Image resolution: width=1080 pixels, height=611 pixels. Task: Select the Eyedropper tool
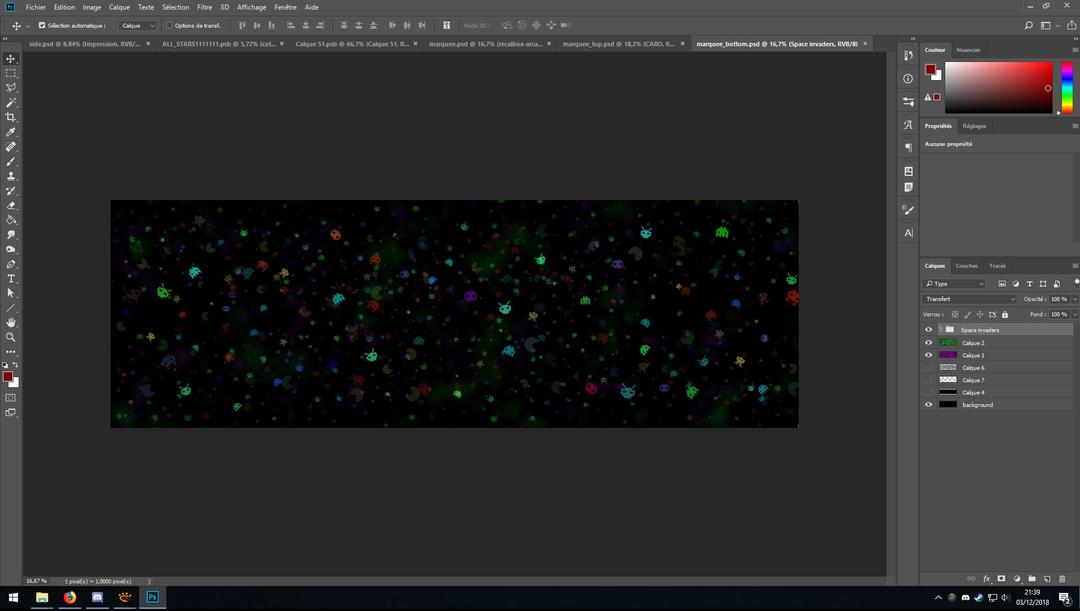coord(10,132)
